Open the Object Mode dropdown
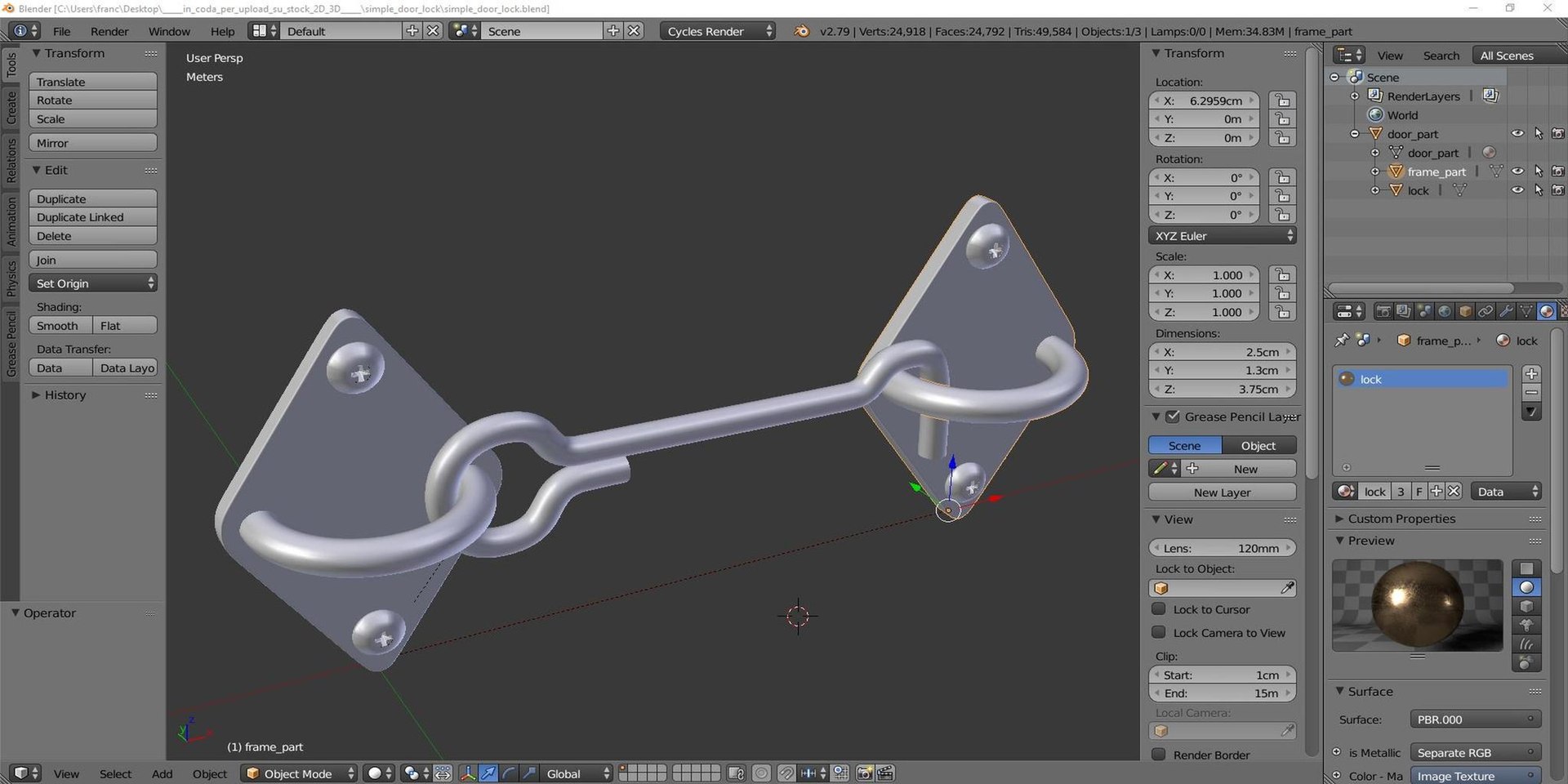This screenshot has height=784, width=1568. [300, 773]
